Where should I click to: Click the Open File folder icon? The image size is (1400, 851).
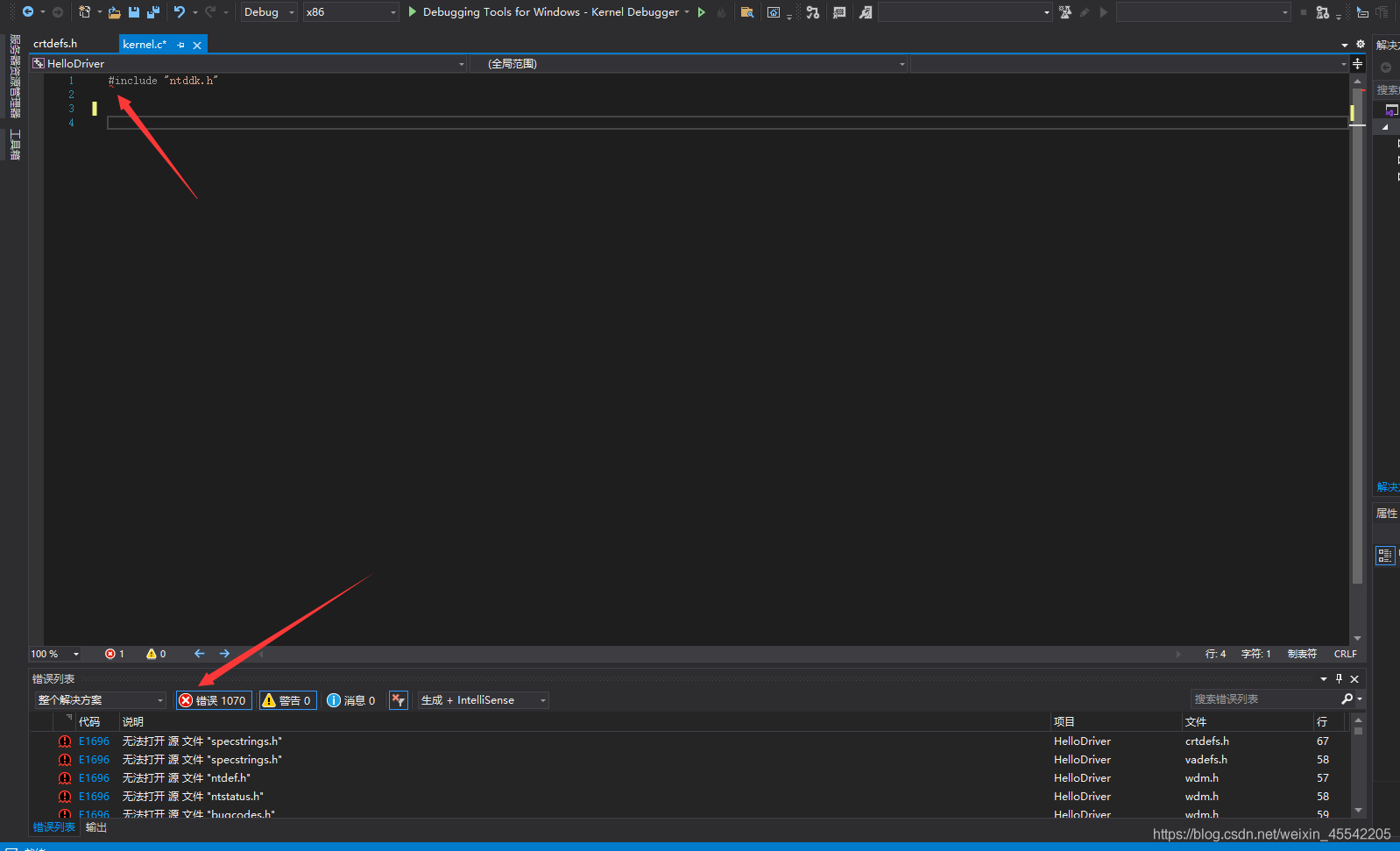coord(114,12)
